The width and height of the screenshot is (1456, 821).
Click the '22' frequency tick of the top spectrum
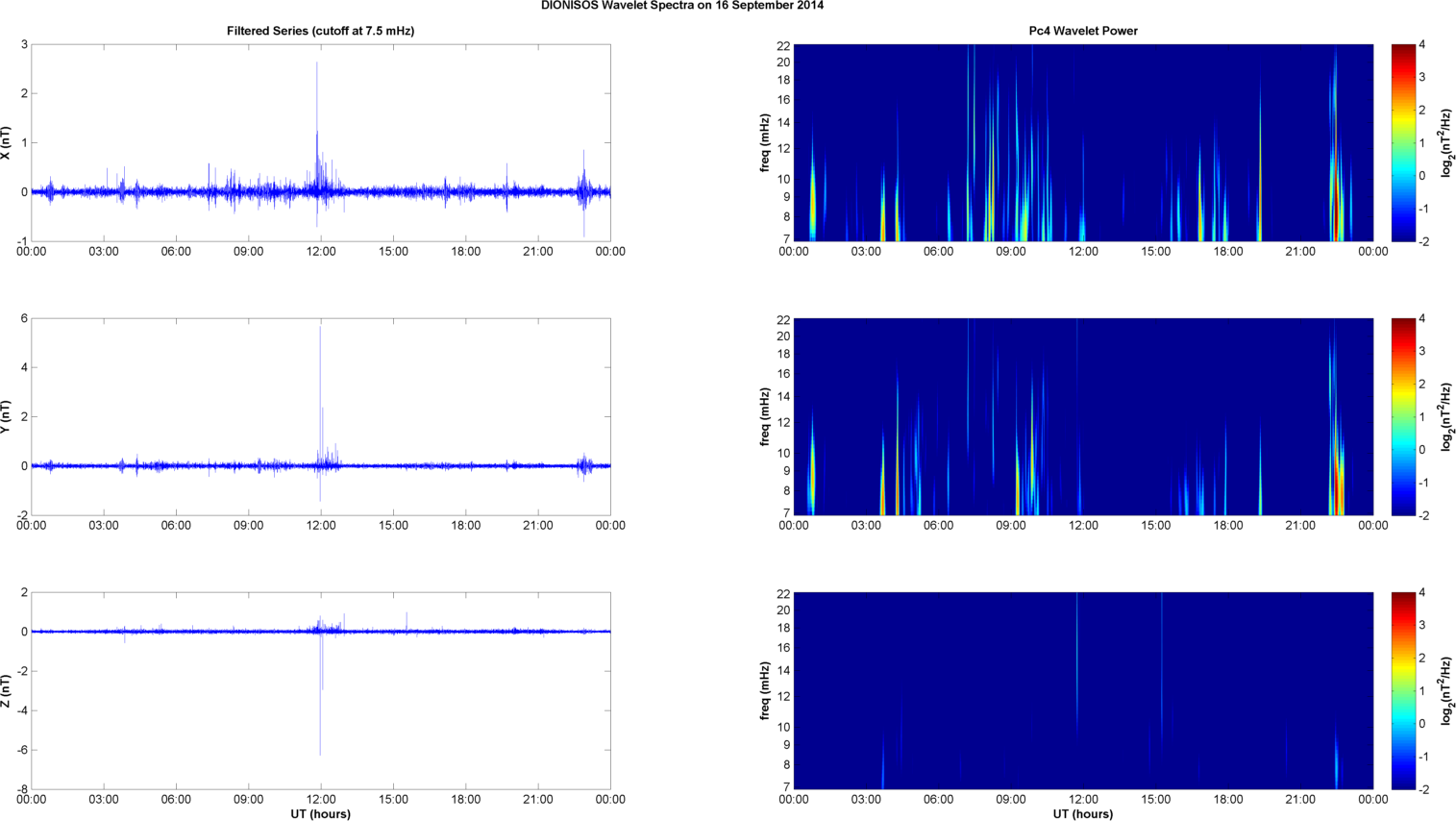tap(783, 45)
